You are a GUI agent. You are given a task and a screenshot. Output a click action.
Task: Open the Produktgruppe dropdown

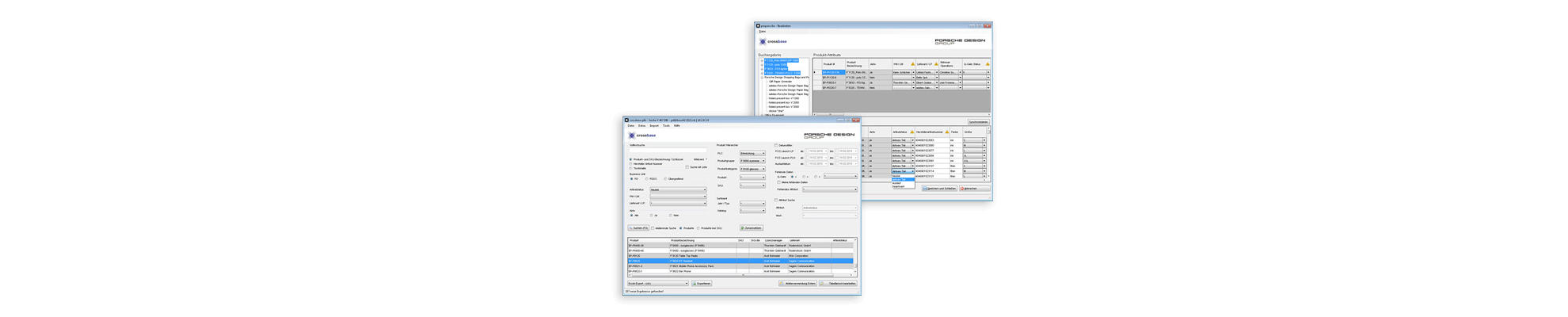(x=752, y=161)
